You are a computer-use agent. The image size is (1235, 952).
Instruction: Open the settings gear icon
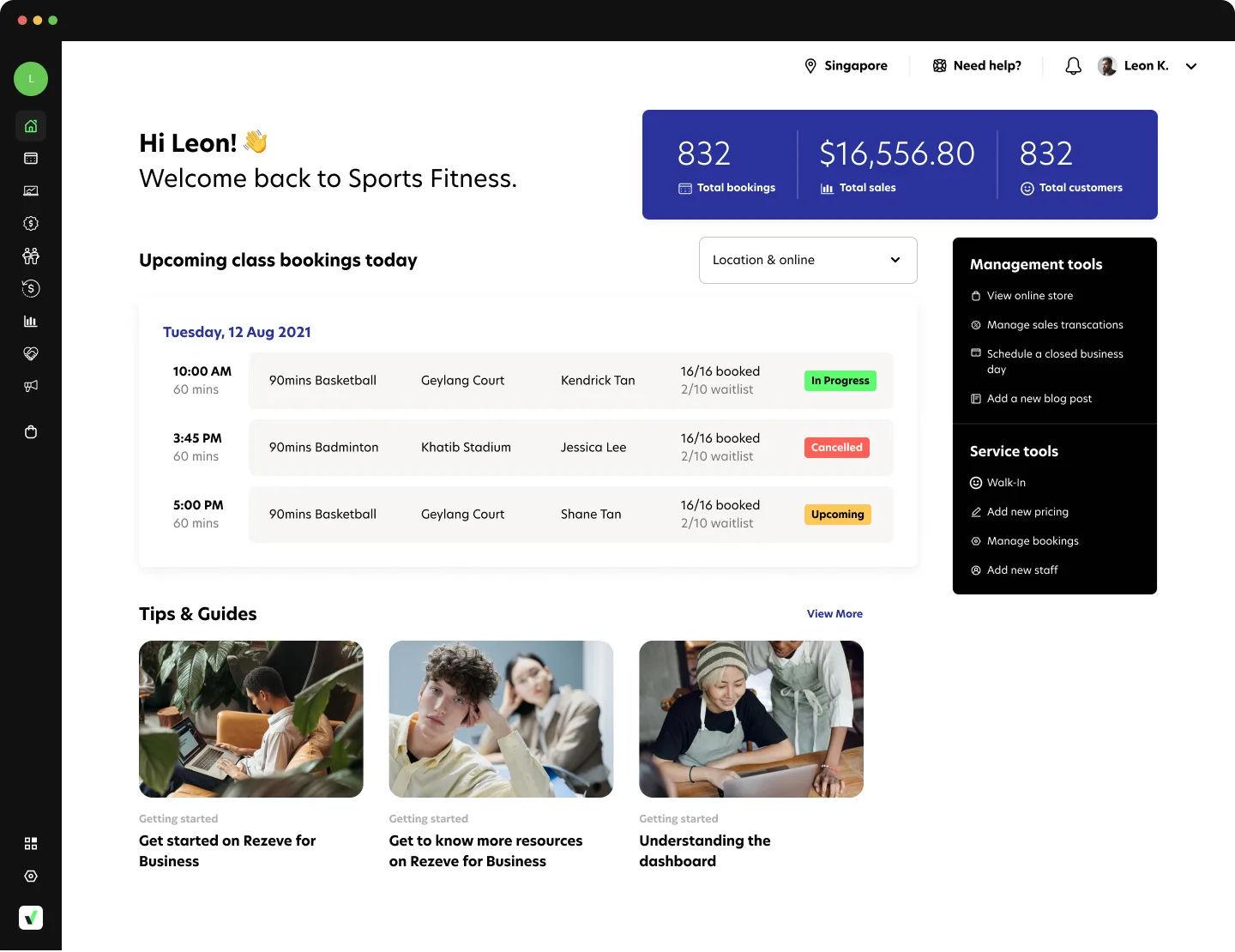[x=31, y=876]
